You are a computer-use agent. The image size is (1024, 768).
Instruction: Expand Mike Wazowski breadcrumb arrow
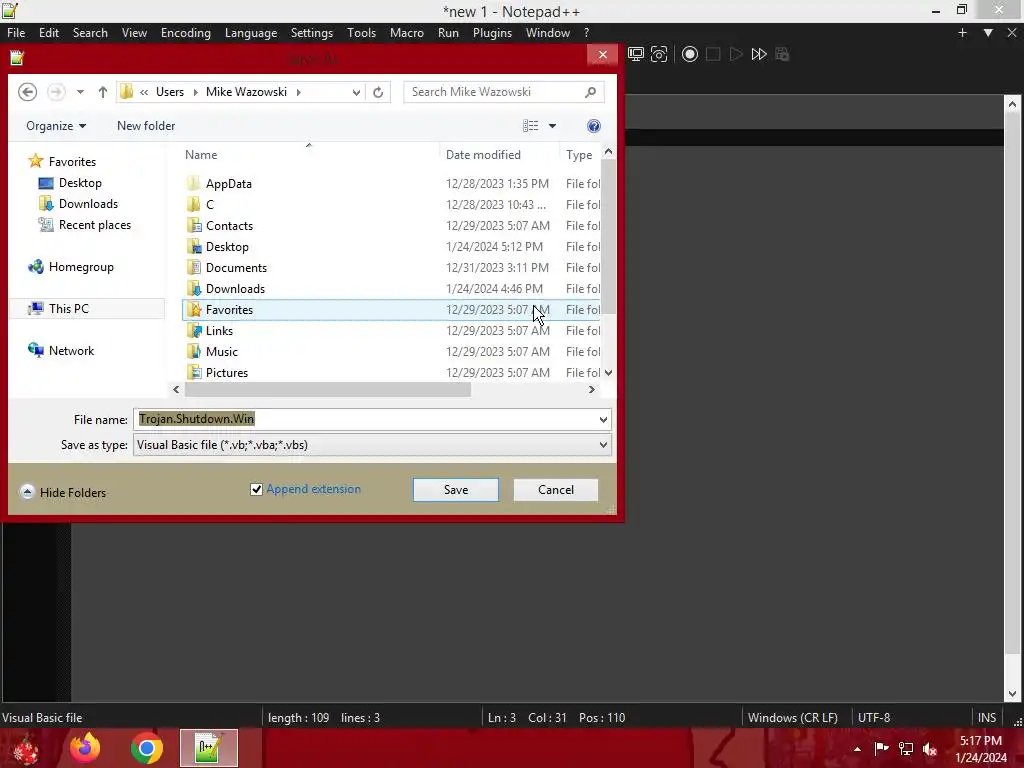pos(298,92)
